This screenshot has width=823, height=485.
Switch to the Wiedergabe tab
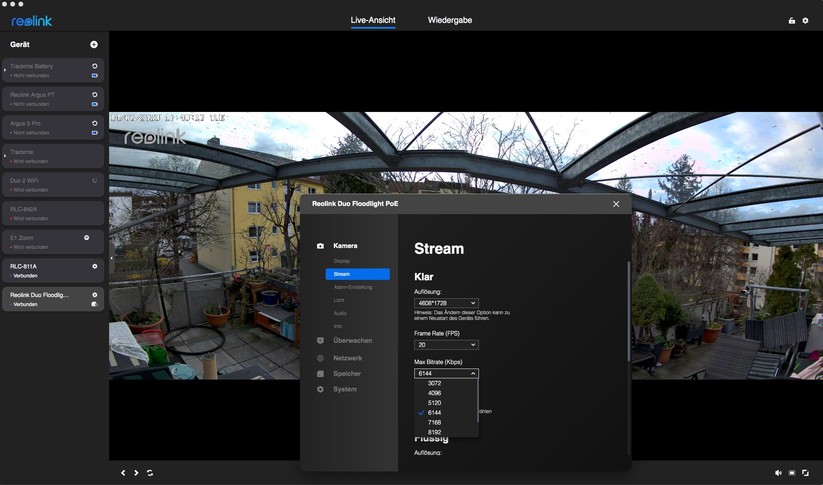click(x=450, y=20)
